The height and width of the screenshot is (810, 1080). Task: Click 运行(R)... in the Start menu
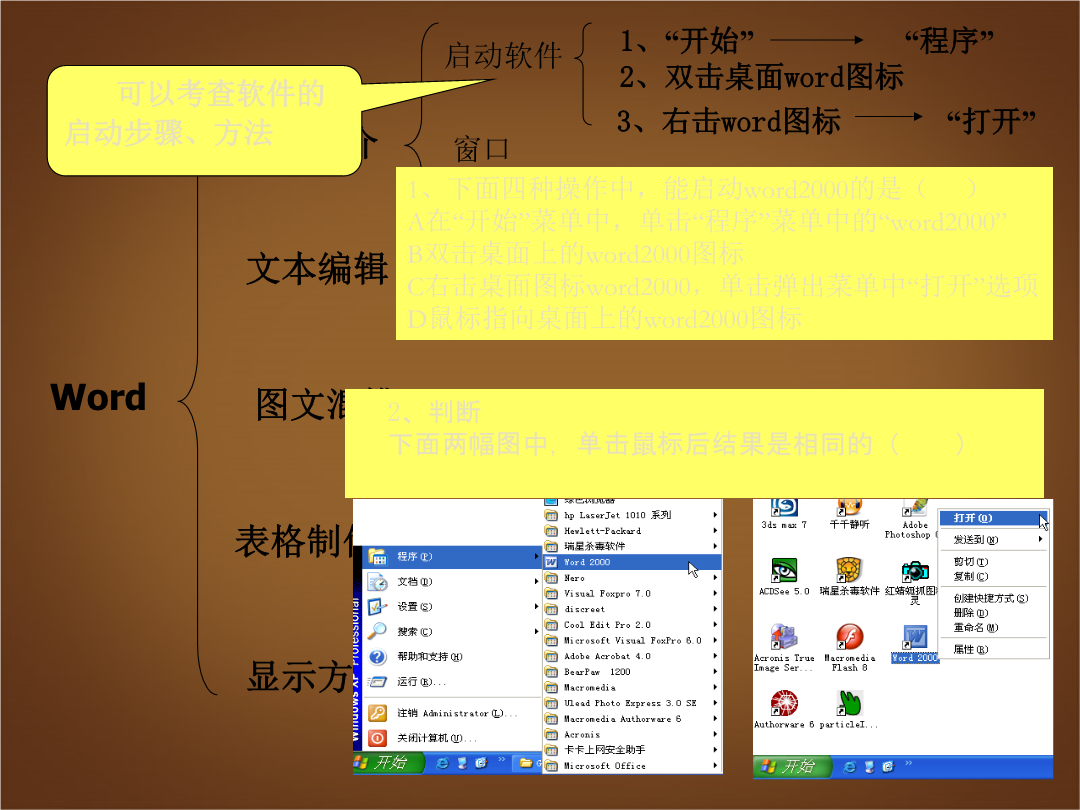453,682
